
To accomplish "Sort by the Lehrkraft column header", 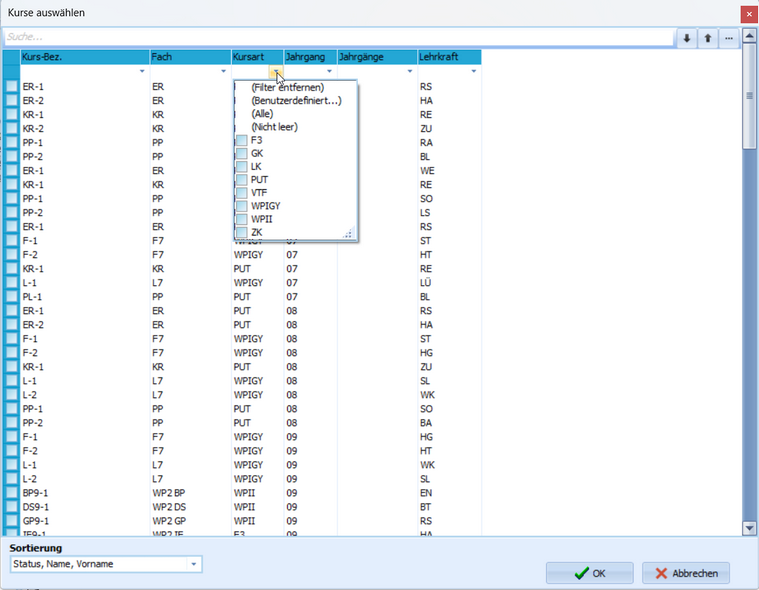I will pyautogui.click(x=449, y=57).
